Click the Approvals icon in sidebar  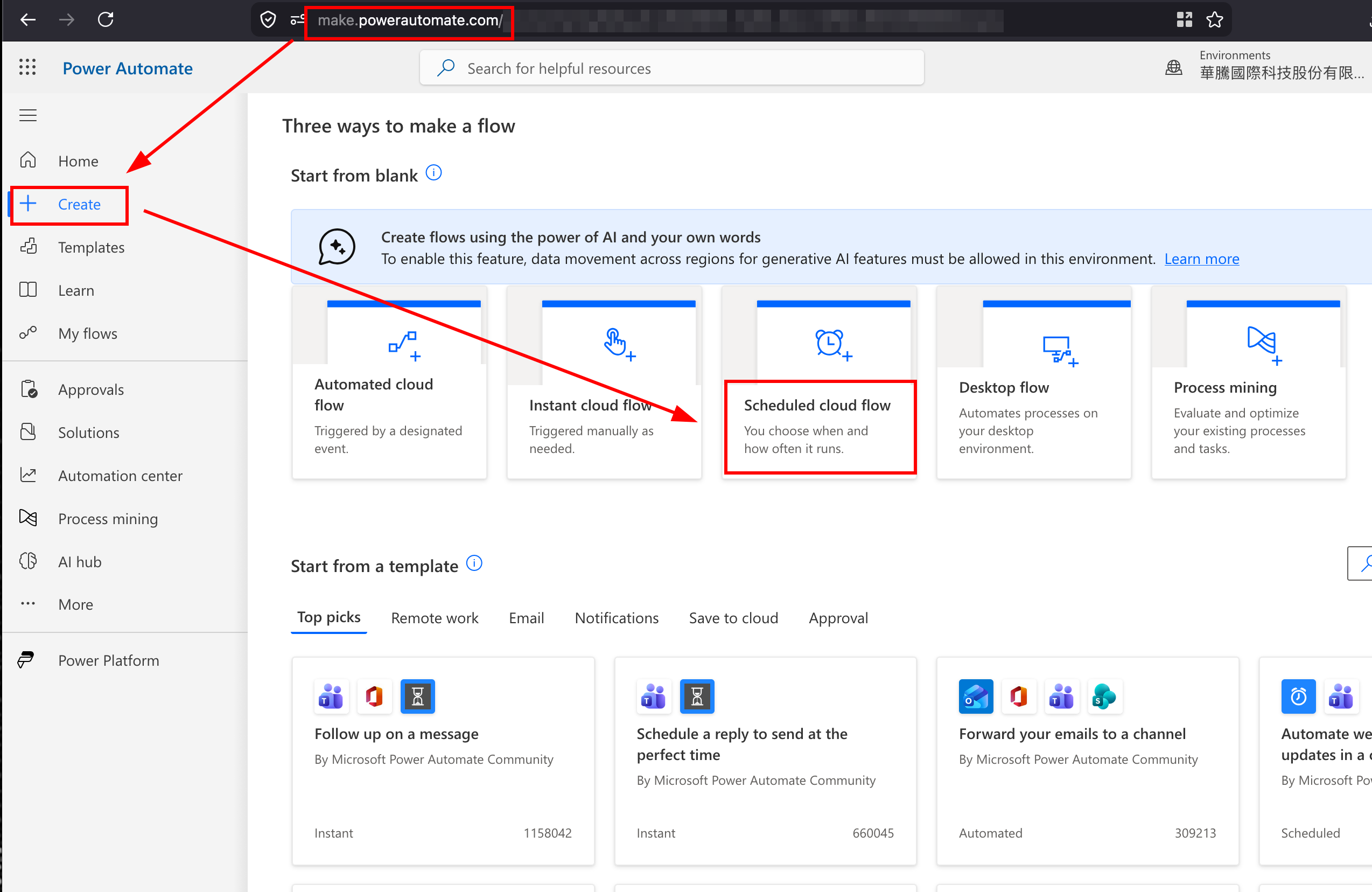click(x=29, y=389)
